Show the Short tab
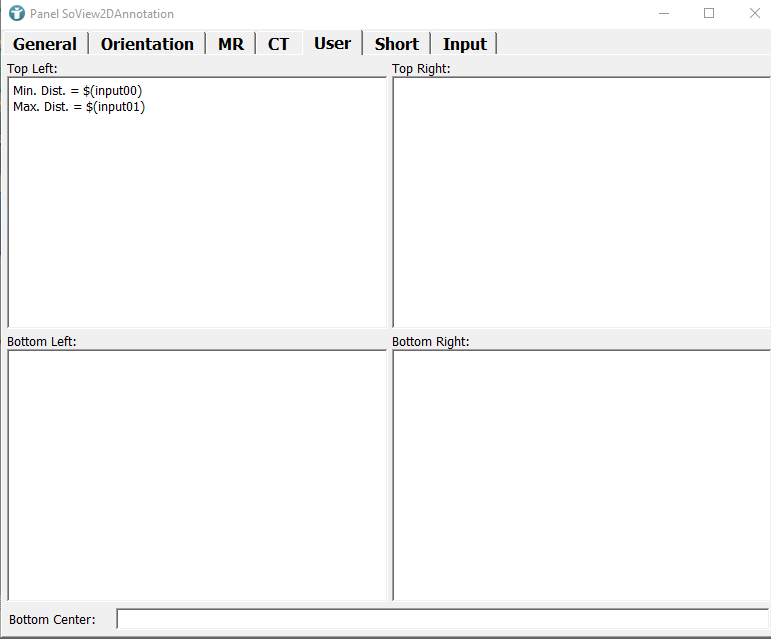Screen dimensions: 771x639 (x=396, y=44)
